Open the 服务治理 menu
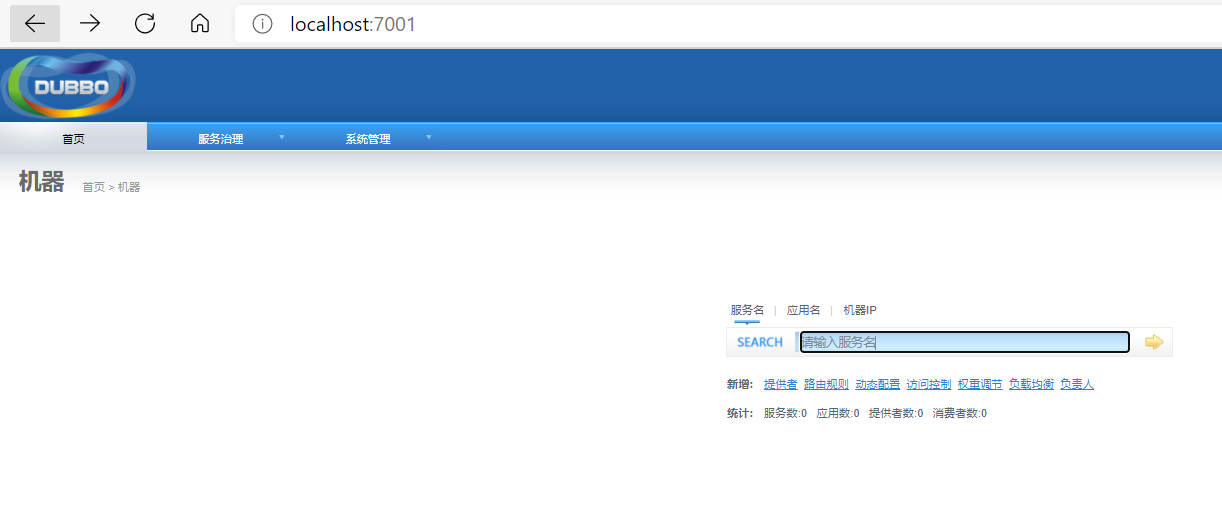This screenshot has width=1222, height=524. coord(221,139)
